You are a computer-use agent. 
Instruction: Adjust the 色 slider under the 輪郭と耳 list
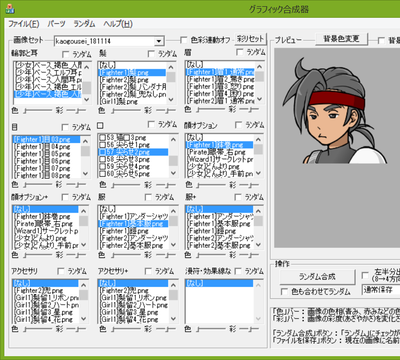(x=37, y=110)
